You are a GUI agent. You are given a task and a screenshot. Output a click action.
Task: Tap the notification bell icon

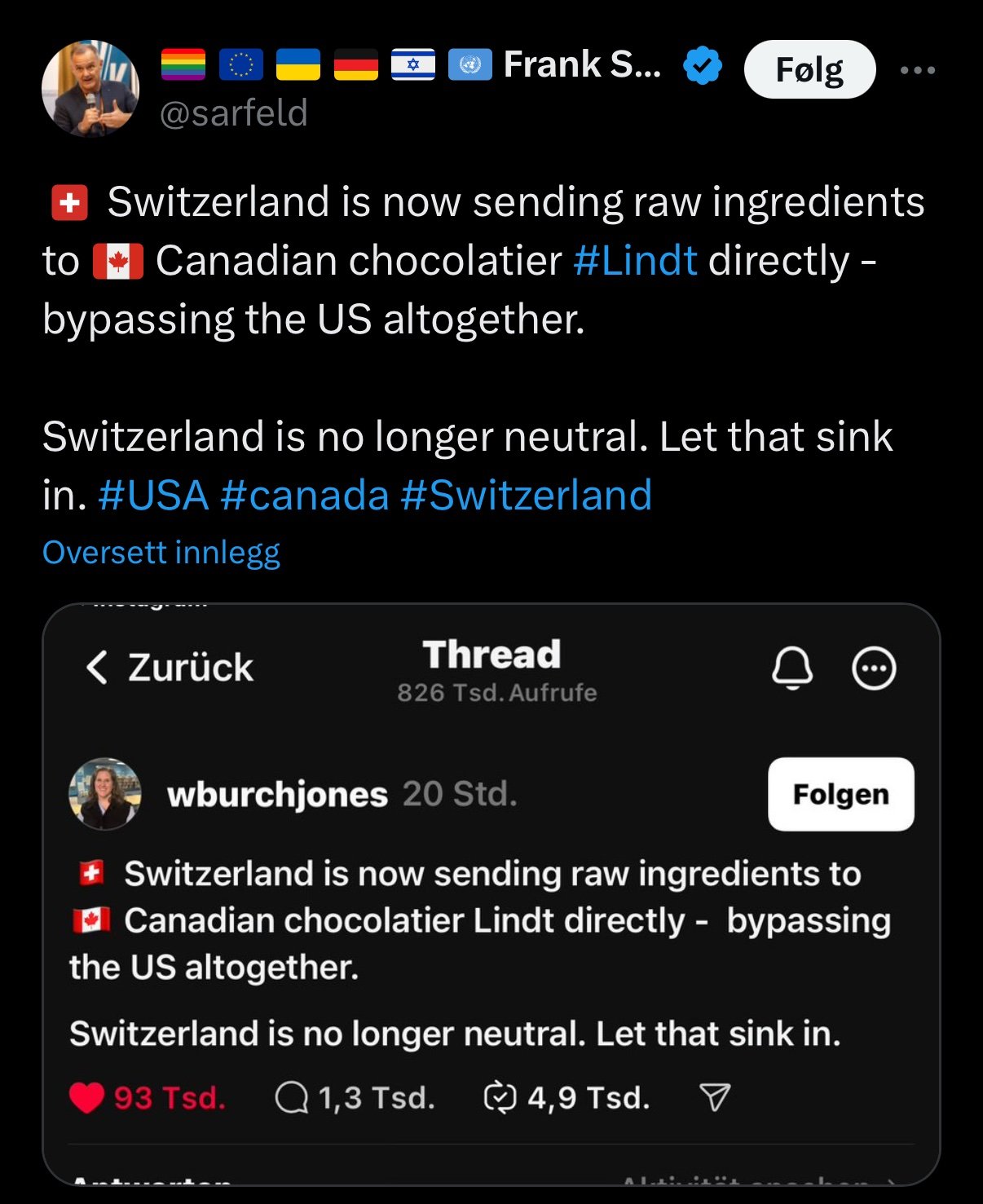792,668
